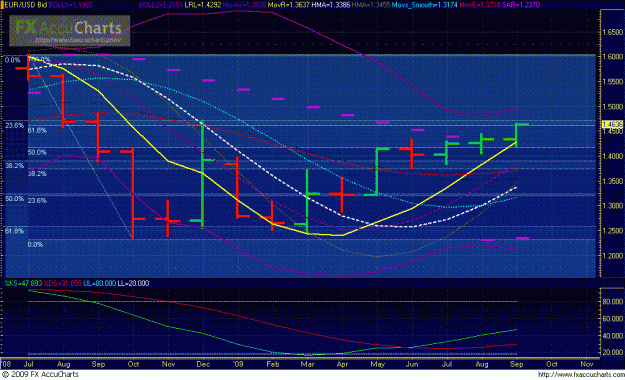Click the '09 year label on time axis

[238, 364]
